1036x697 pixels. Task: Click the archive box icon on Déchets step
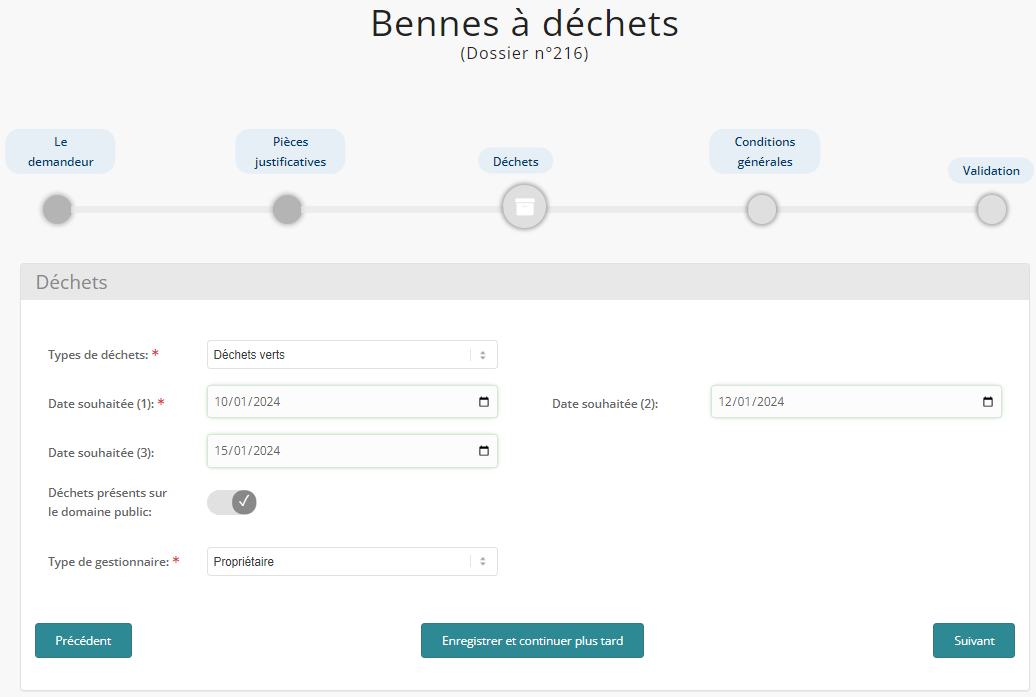pyautogui.click(x=524, y=207)
